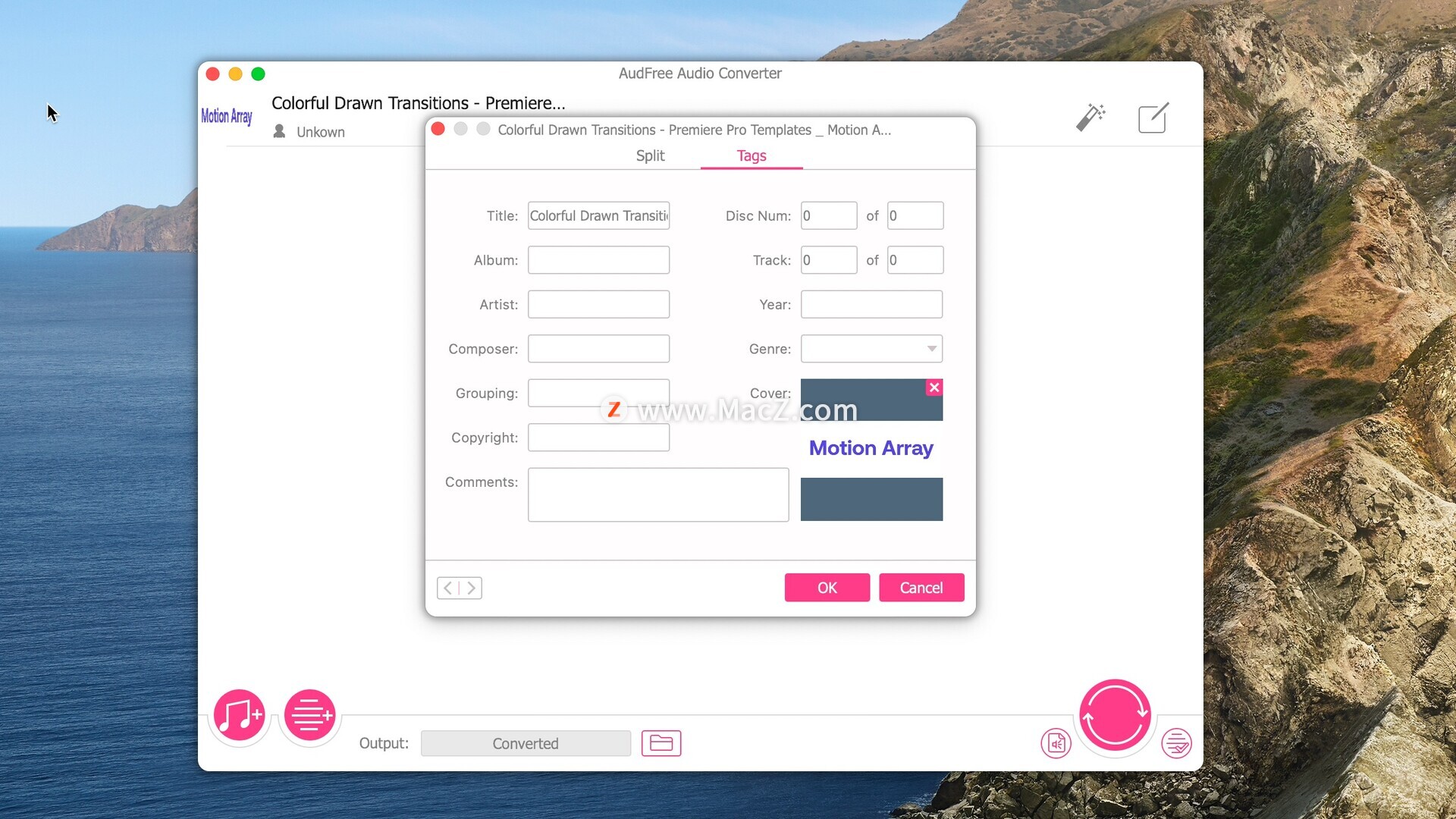The image size is (1456, 819).
Task: Open the Genre dropdown
Action: (x=872, y=349)
